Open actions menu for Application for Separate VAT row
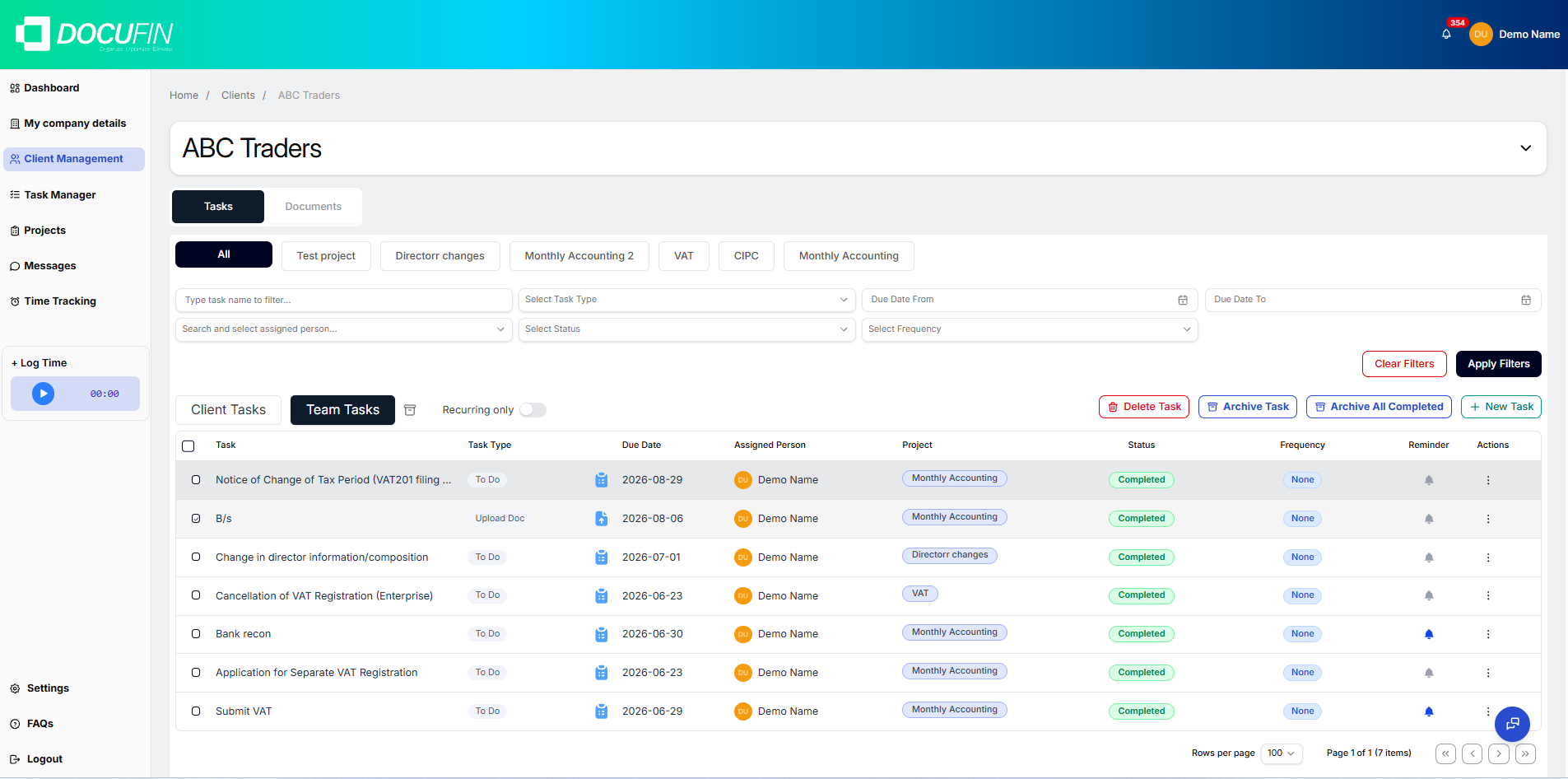This screenshot has width=1568, height=779. point(1488,673)
